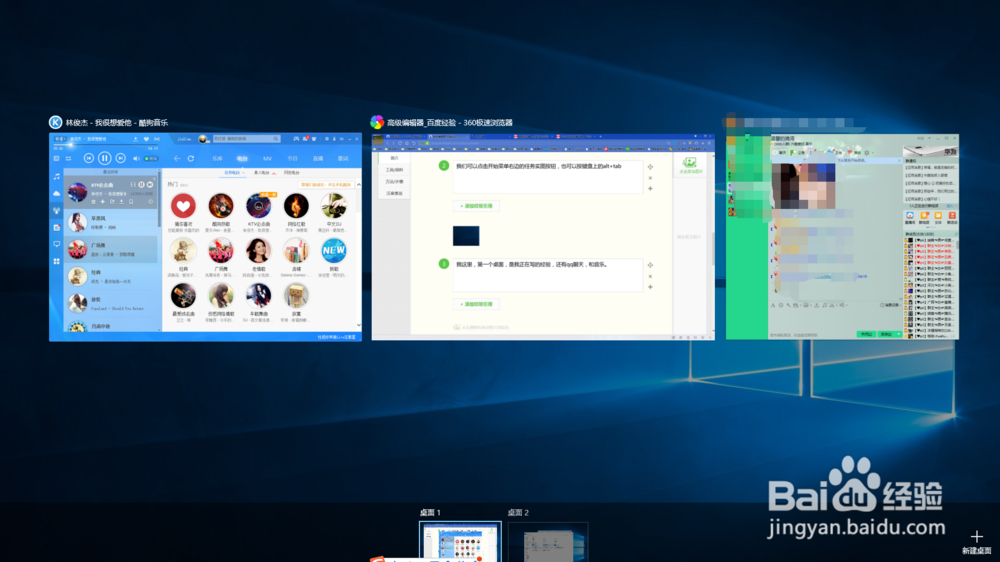The image size is (1000, 562).
Task: Open the MV tab in KuGou
Action: coord(267,158)
